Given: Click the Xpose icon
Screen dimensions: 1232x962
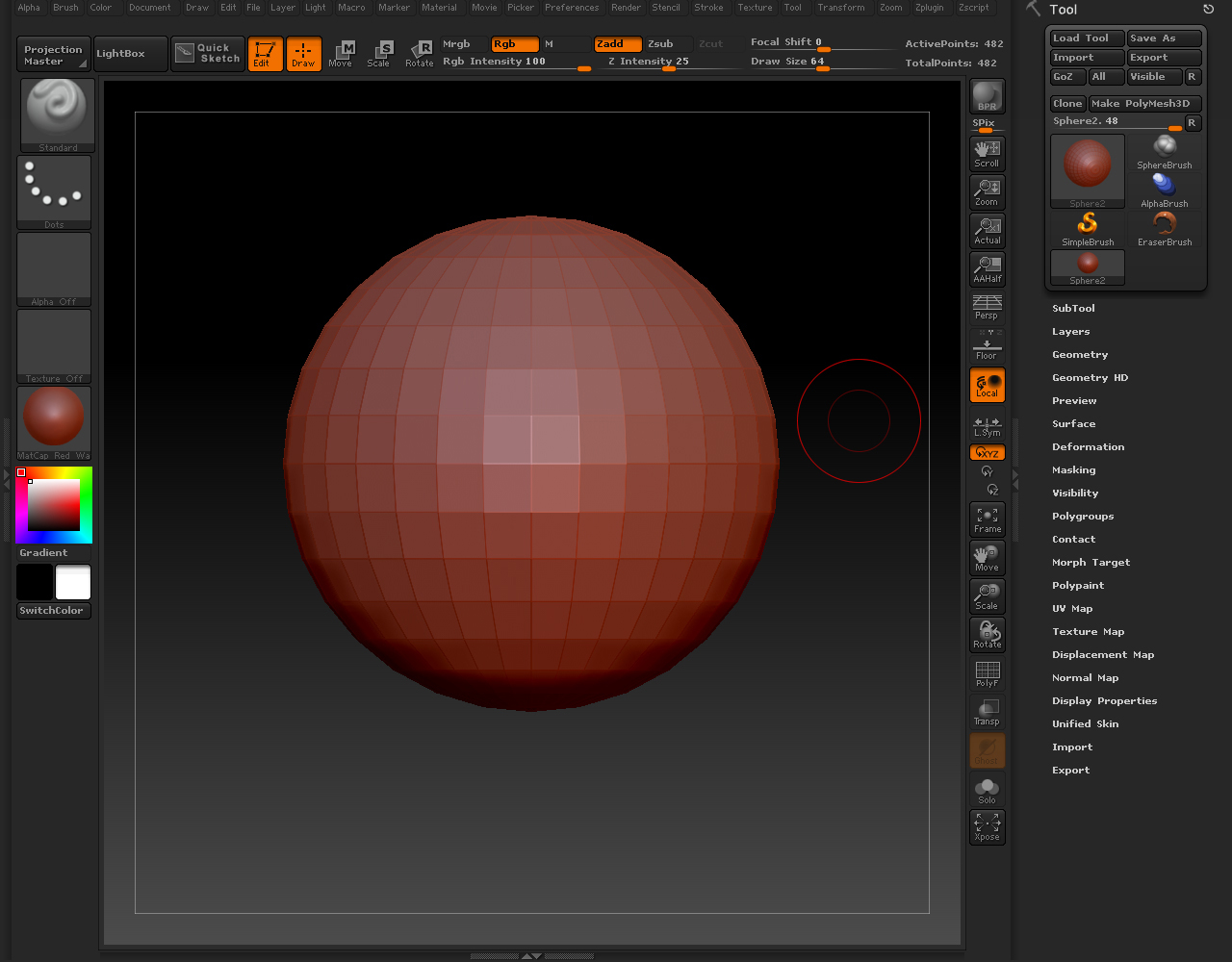Looking at the screenshot, I should click(x=987, y=826).
